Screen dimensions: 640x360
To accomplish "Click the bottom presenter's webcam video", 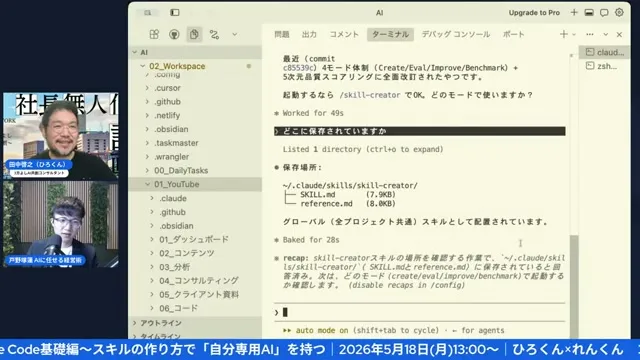I will coord(61,224).
